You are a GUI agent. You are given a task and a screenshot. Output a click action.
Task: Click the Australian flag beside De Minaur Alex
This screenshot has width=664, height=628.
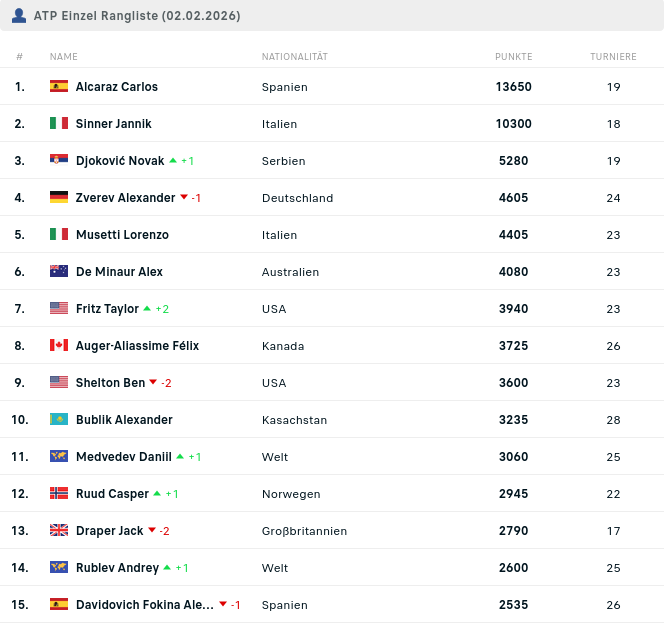coord(59,272)
